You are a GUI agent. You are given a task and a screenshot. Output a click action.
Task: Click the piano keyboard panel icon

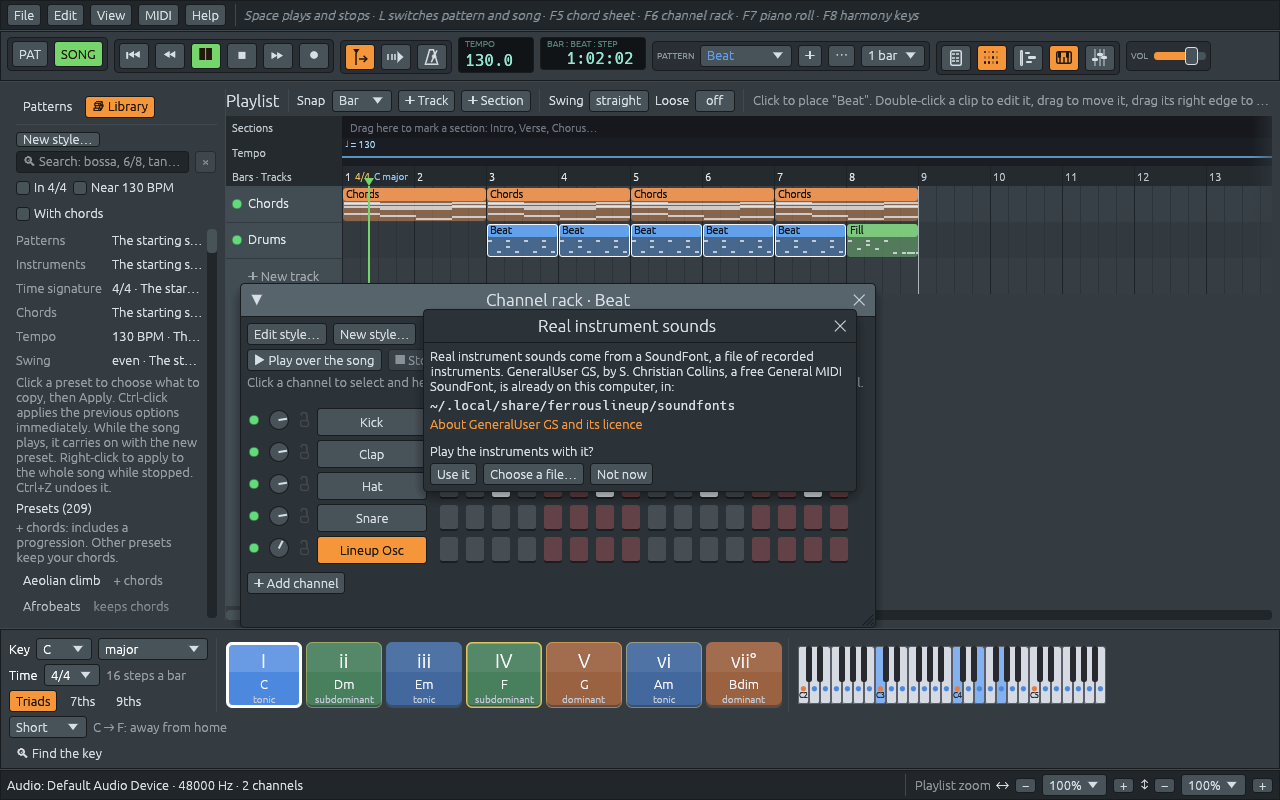(1064, 57)
